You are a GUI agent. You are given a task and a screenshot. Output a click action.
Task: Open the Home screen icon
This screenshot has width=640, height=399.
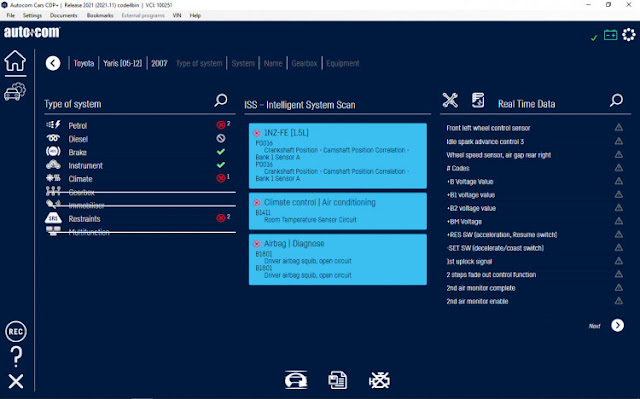tap(15, 61)
